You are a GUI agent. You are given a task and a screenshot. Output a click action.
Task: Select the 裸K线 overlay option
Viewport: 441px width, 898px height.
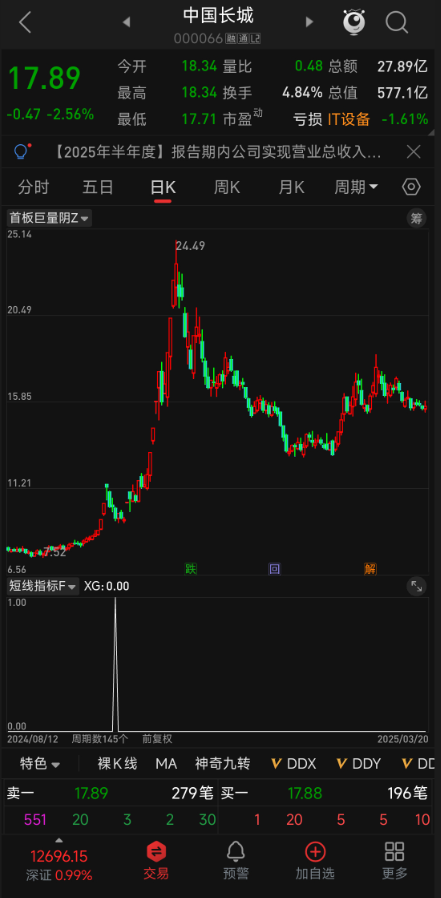point(117,763)
